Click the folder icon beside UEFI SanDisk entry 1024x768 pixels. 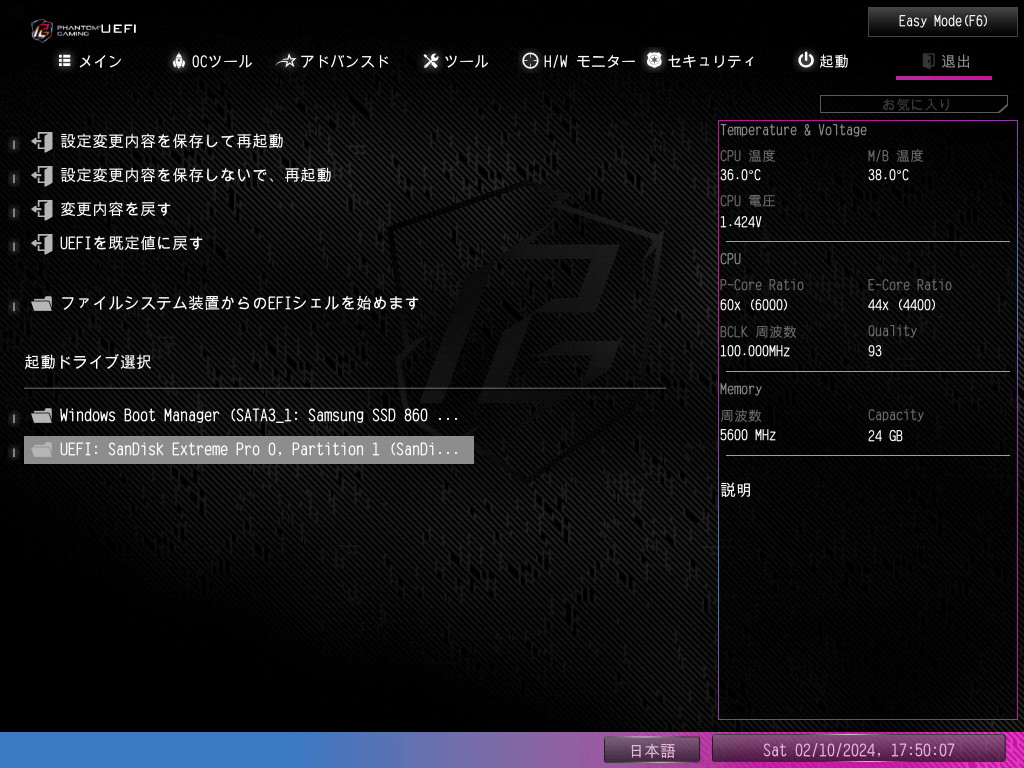42,449
